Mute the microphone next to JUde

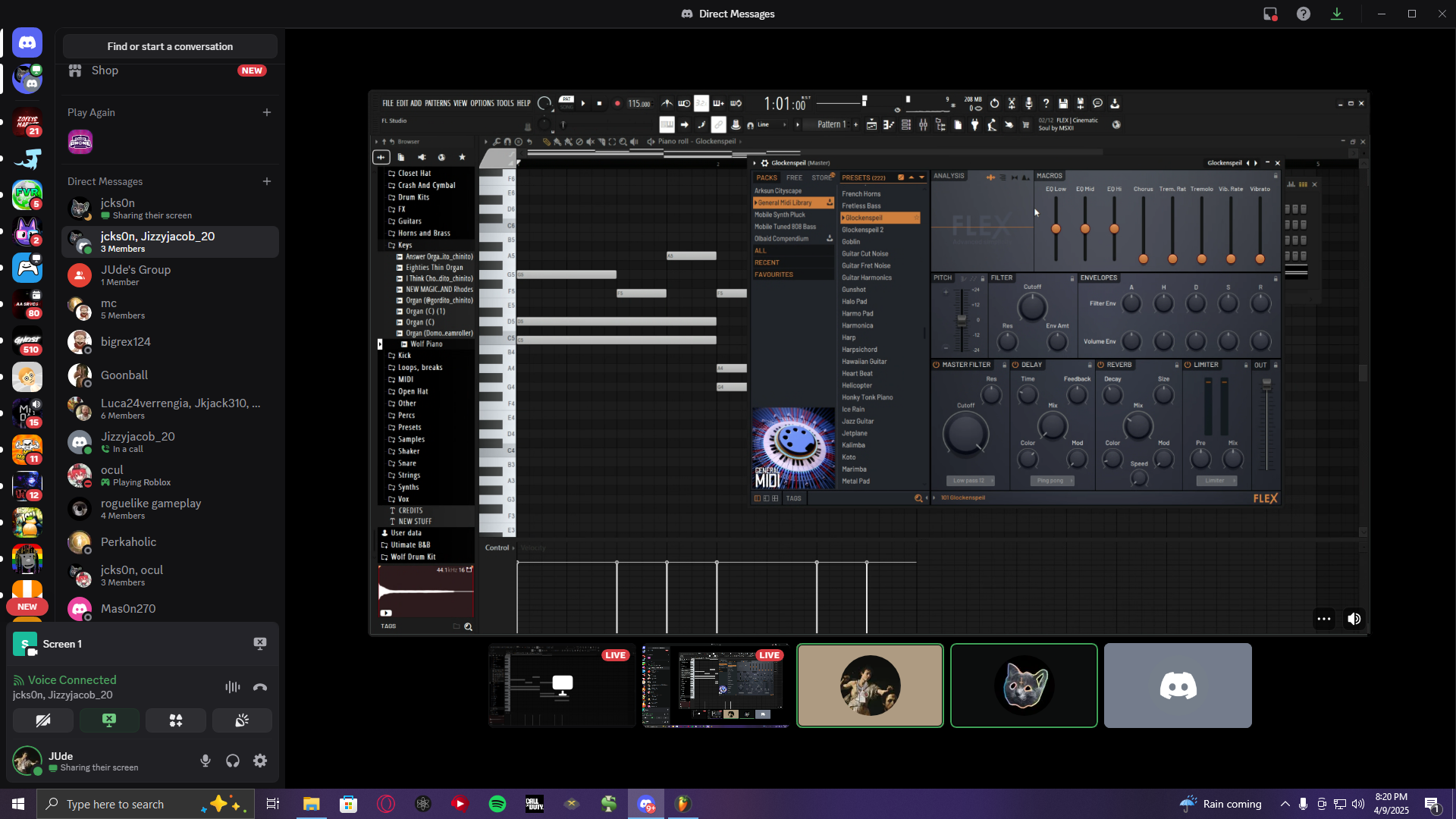[x=205, y=761]
